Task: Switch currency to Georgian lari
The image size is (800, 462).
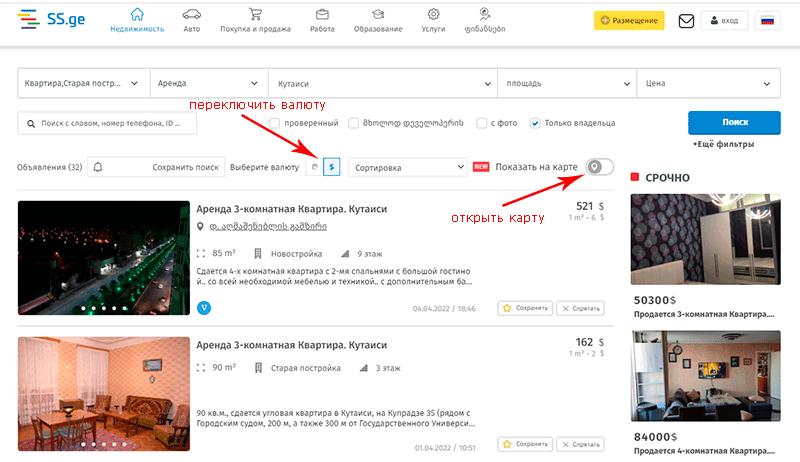Action: coord(314,167)
